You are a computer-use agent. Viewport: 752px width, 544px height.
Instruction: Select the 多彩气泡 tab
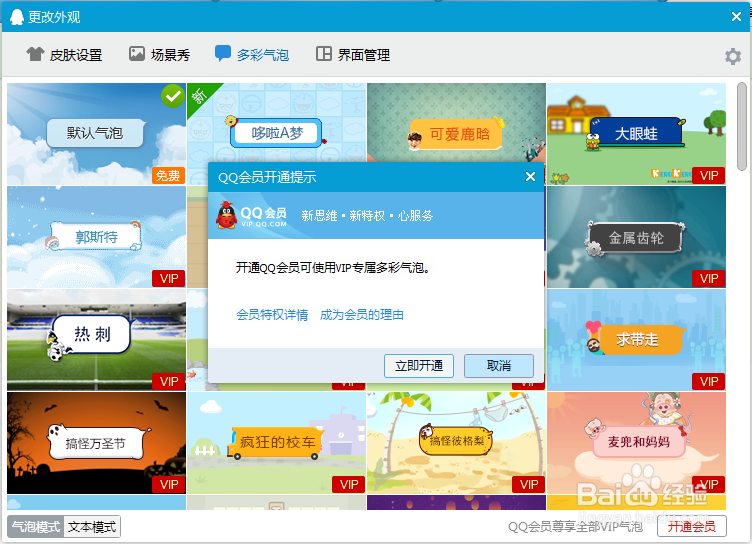pyautogui.click(x=252, y=55)
